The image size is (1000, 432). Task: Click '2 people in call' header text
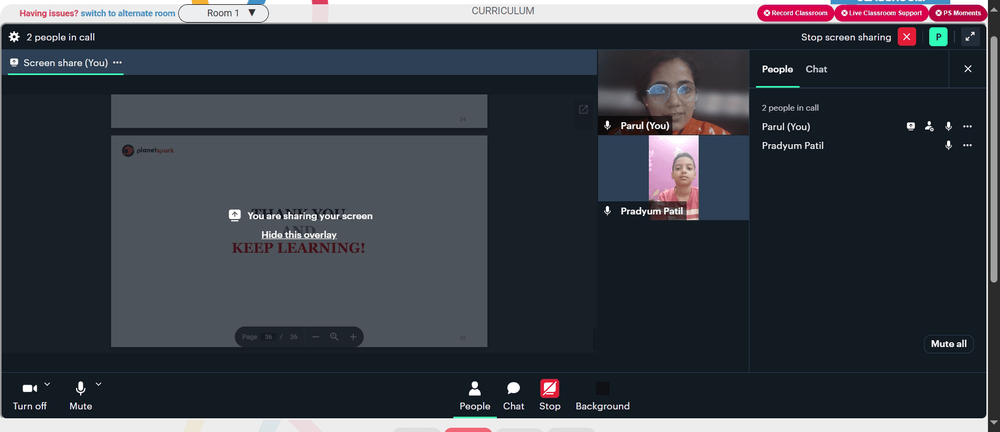(61, 37)
